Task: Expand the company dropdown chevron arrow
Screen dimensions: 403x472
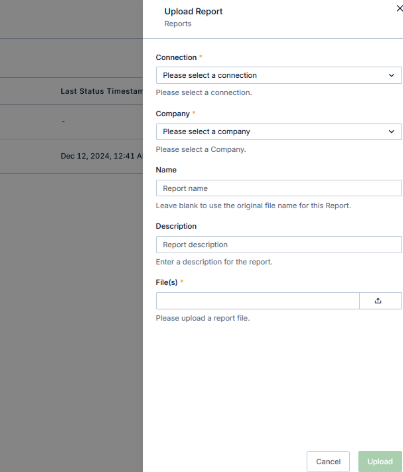Action: [x=391, y=132]
